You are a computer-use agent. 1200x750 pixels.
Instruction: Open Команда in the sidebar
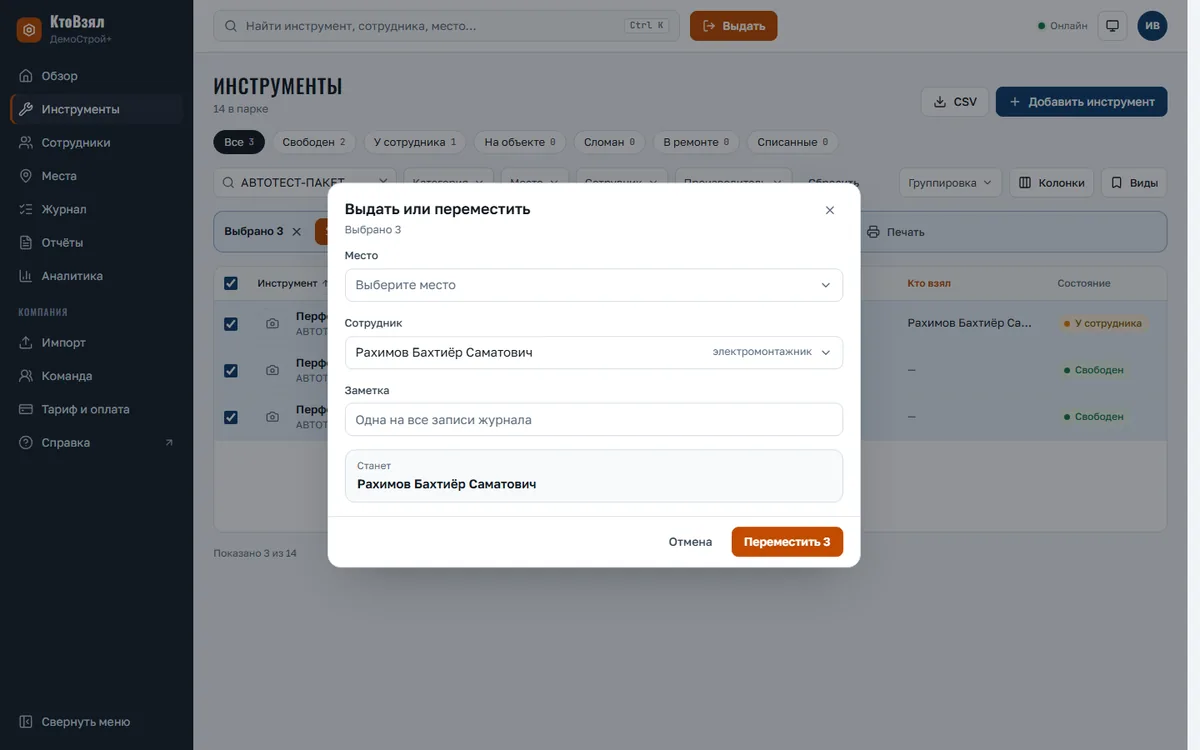pyautogui.click(x=96, y=376)
